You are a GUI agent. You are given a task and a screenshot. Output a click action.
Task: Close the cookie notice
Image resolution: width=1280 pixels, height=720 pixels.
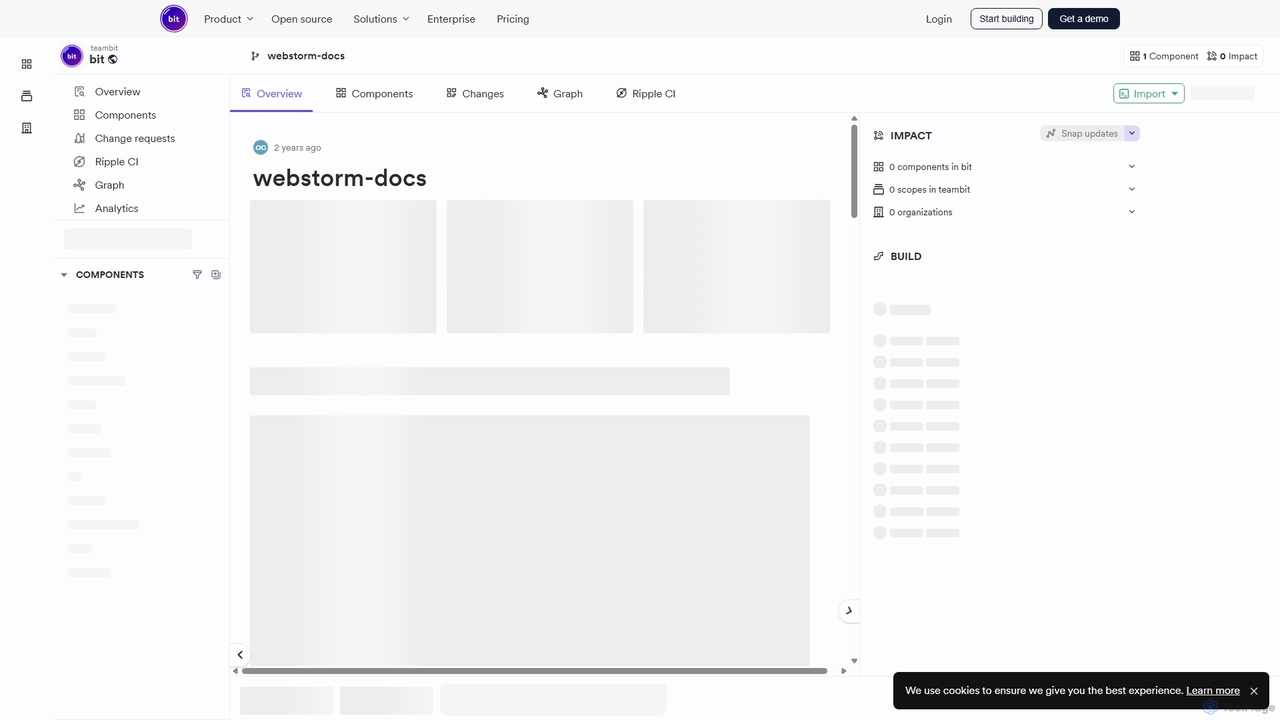click(x=1254, y=691)
